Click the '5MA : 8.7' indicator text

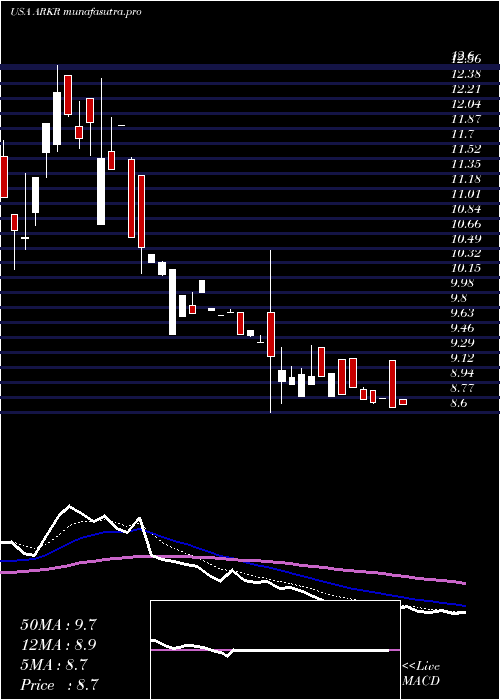(x=53, y=665)
